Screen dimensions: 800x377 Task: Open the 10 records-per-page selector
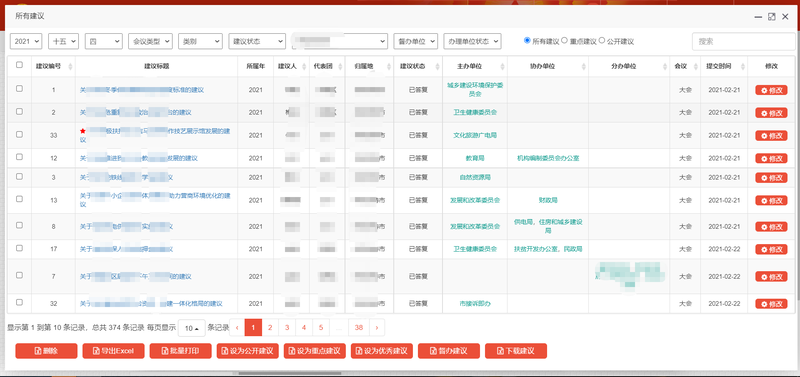click(x=192, y=328)
